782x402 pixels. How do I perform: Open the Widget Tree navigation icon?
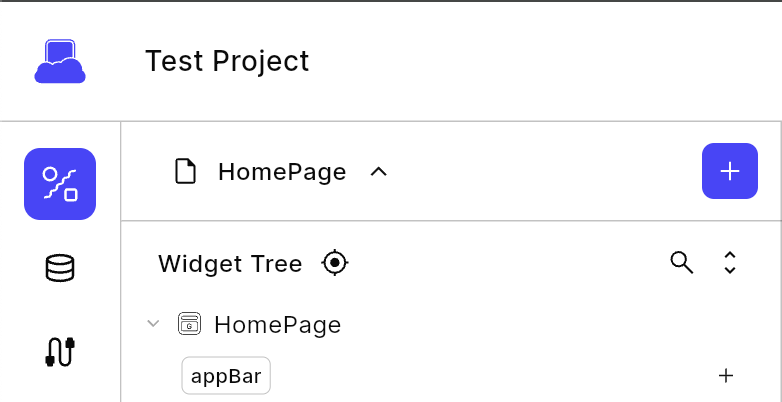(x=60, y=184)
